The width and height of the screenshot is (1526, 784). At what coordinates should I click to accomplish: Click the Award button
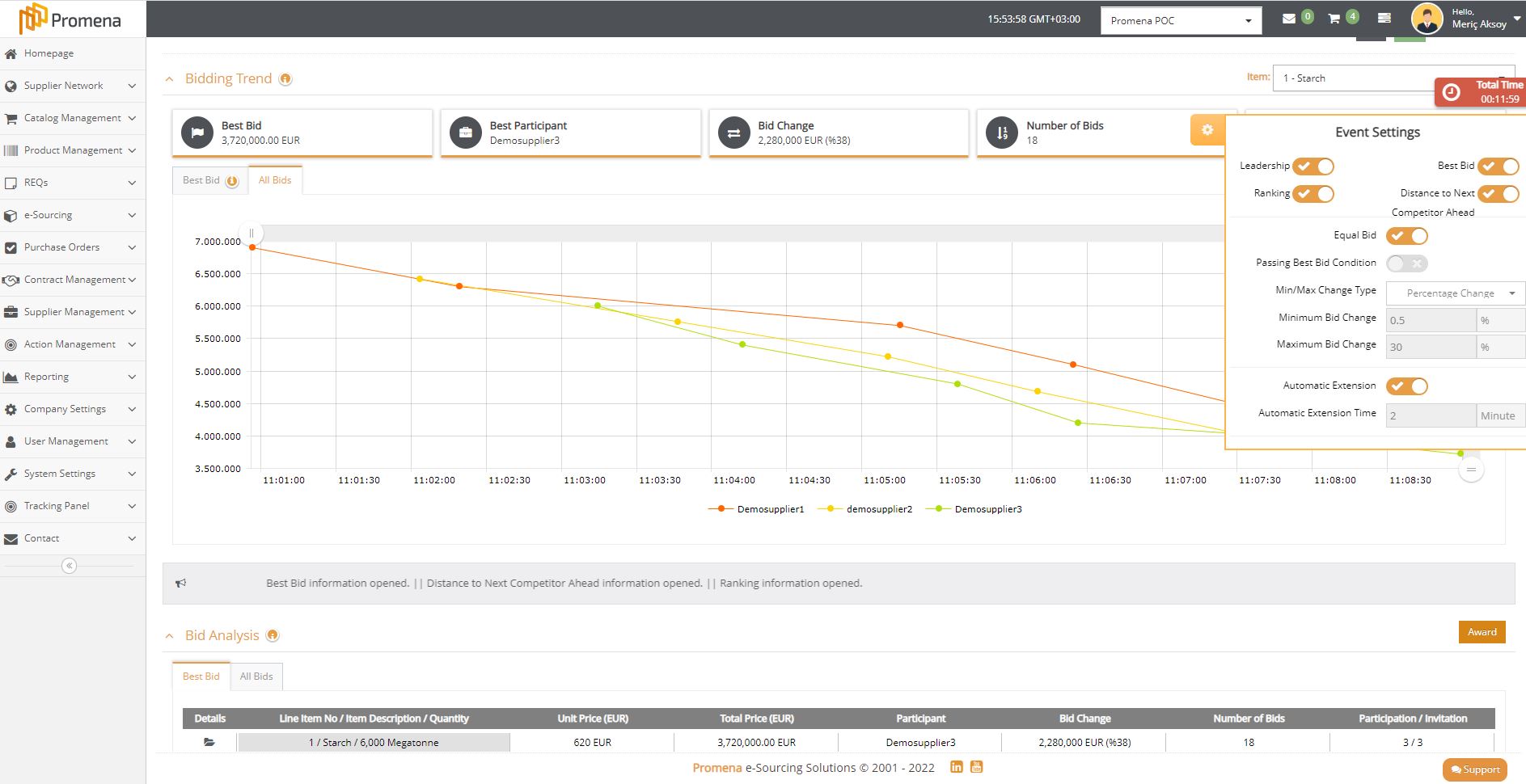tap(1482, 632)
